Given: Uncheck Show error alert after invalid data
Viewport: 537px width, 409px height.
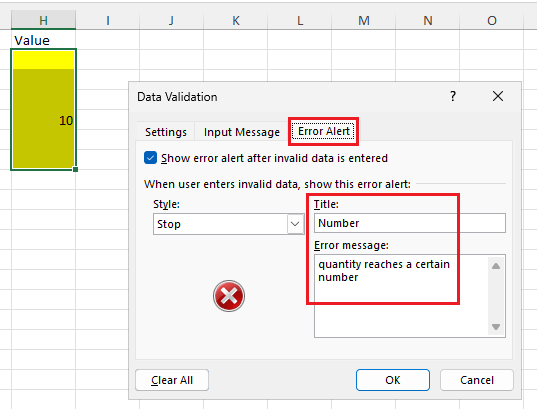Looking at the screenshot, I should point(150,158).
